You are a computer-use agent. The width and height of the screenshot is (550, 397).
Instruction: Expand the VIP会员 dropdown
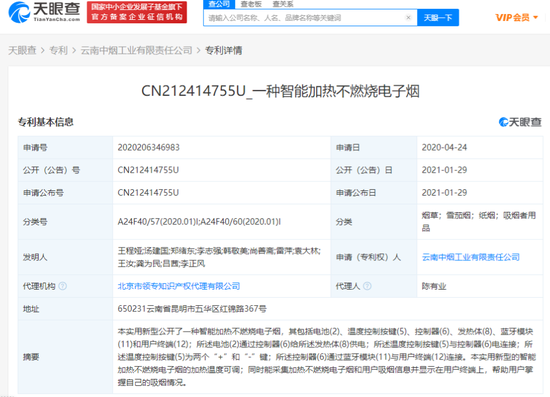516,18
